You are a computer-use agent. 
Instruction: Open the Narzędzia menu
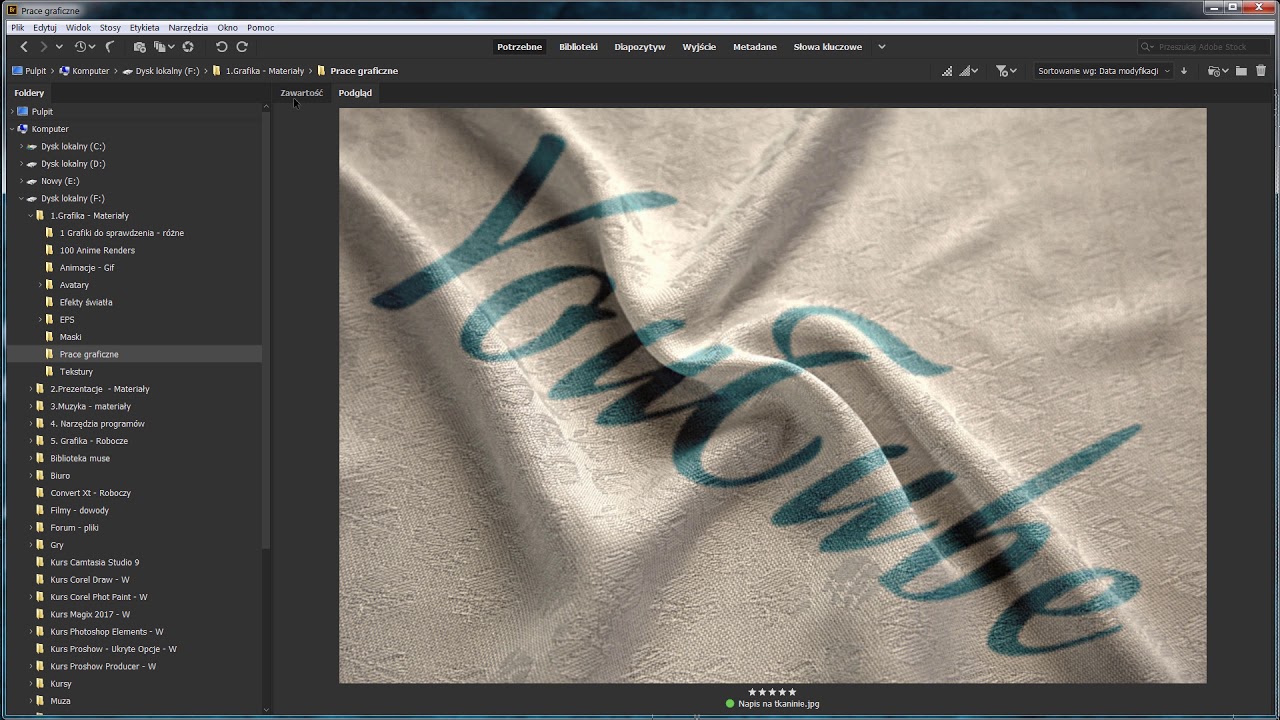[188, 28]
